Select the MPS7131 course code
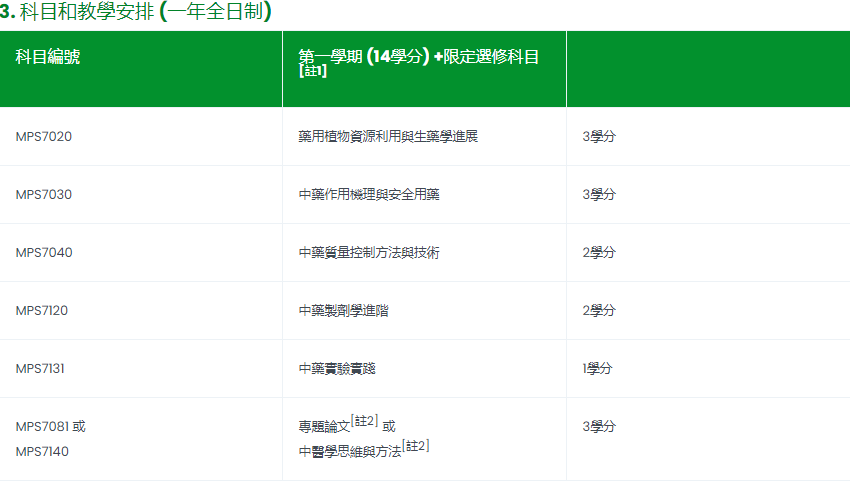Screen dimensions: 850x481 [41, 368]
